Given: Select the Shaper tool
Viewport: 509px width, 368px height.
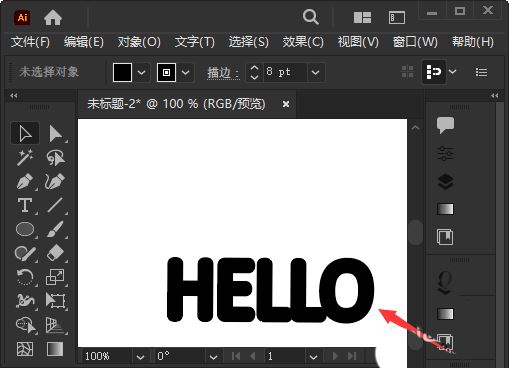Looking at the screenshot, I should (x=25, y=253).
